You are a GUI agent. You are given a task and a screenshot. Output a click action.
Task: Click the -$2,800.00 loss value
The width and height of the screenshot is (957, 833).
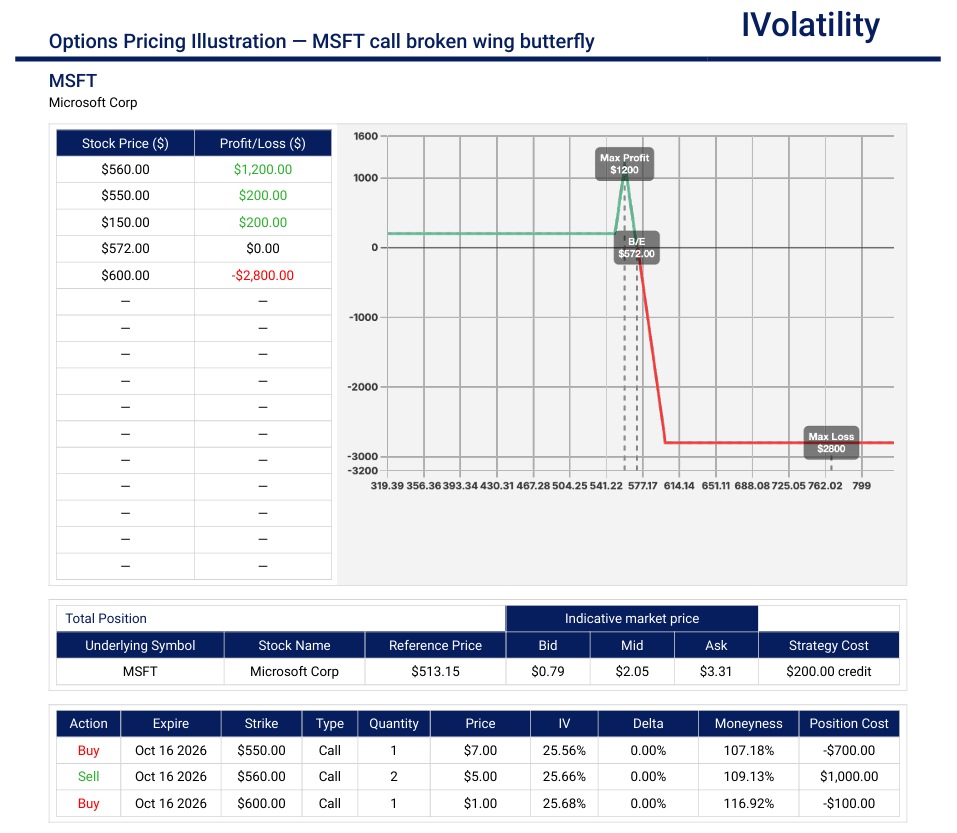(x=263, y=275)
